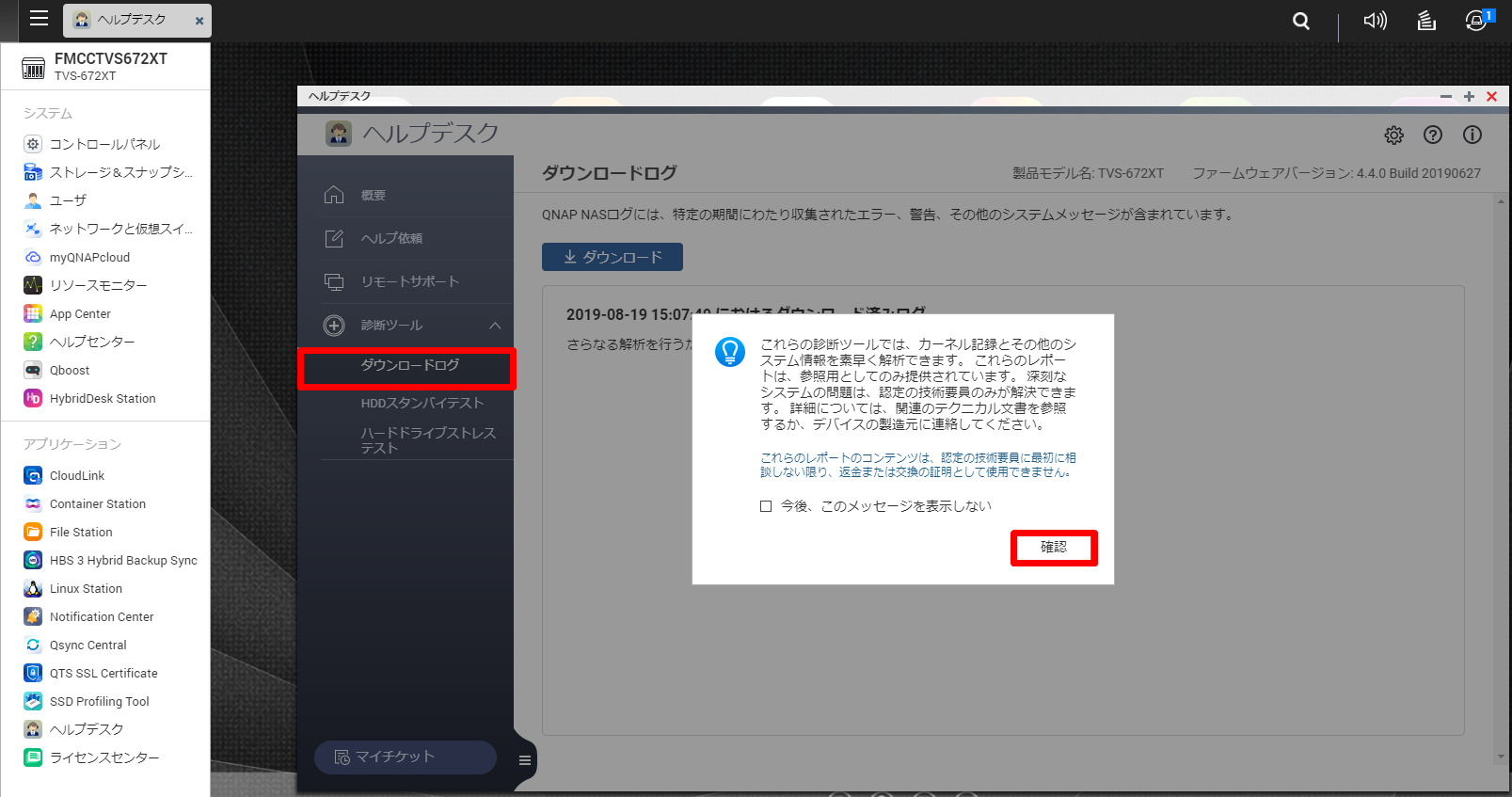Open the volume control icon
The height and width of the screenshot is (797, 1512).
[1375, 21]
